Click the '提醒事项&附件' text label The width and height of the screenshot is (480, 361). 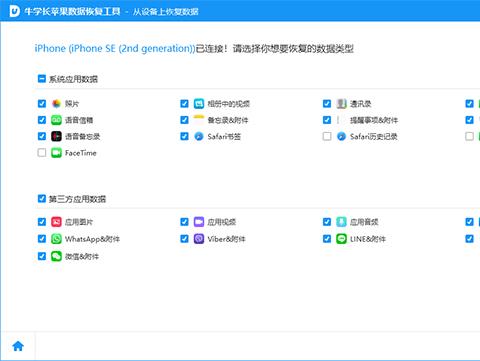(x=374, y=120)
